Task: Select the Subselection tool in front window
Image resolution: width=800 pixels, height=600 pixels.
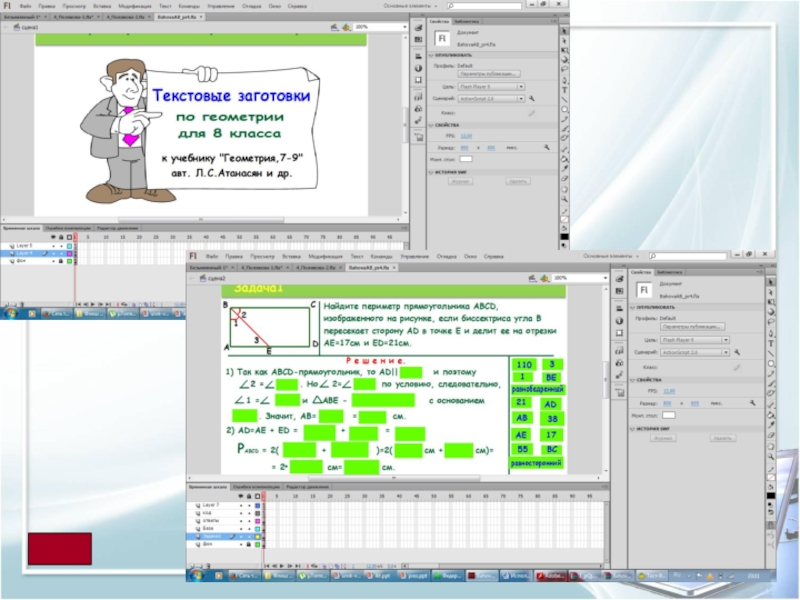Action: click(x=771, y=292)
